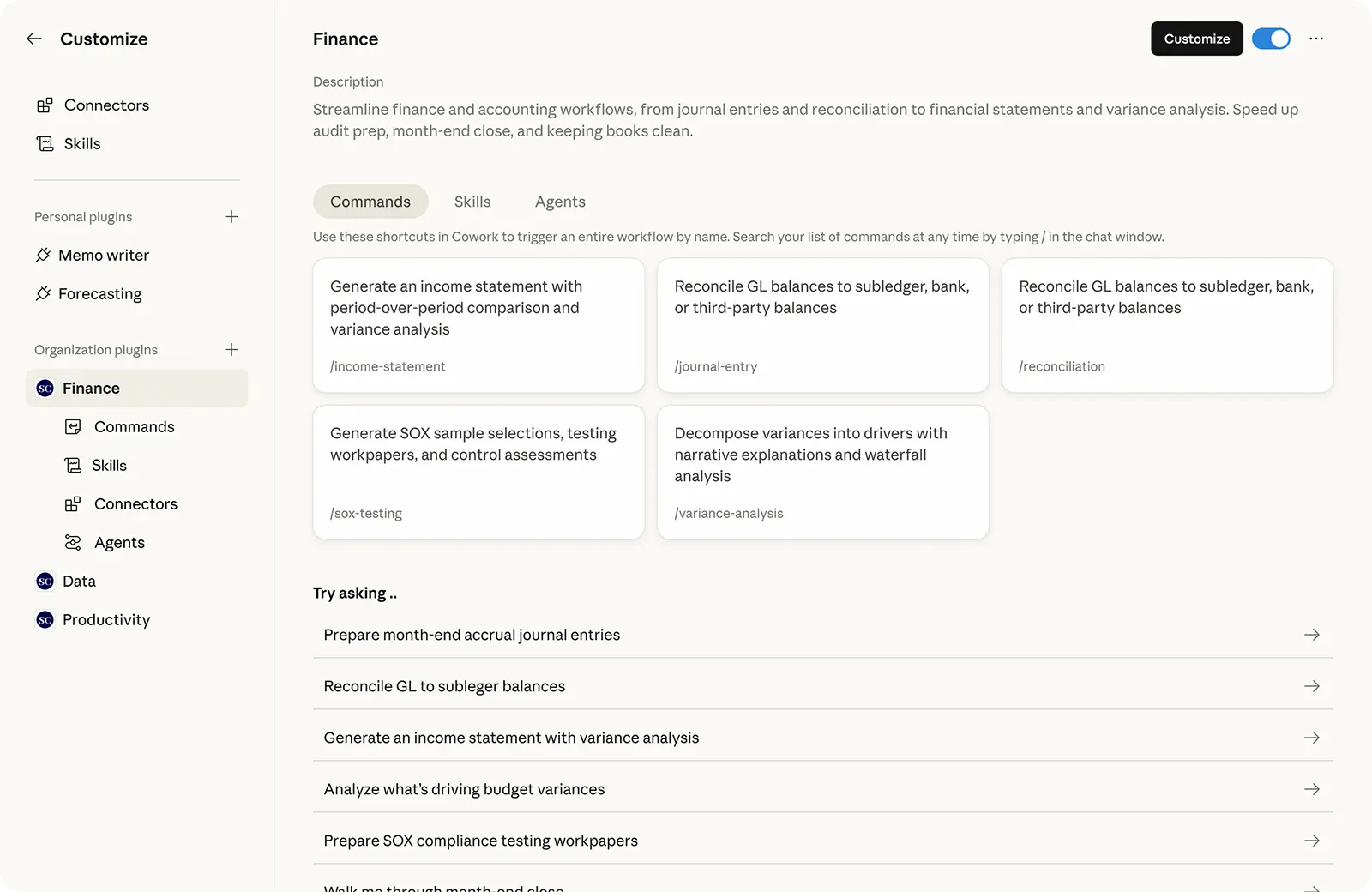Toggle the Finance plugin off

point(1271,39)
